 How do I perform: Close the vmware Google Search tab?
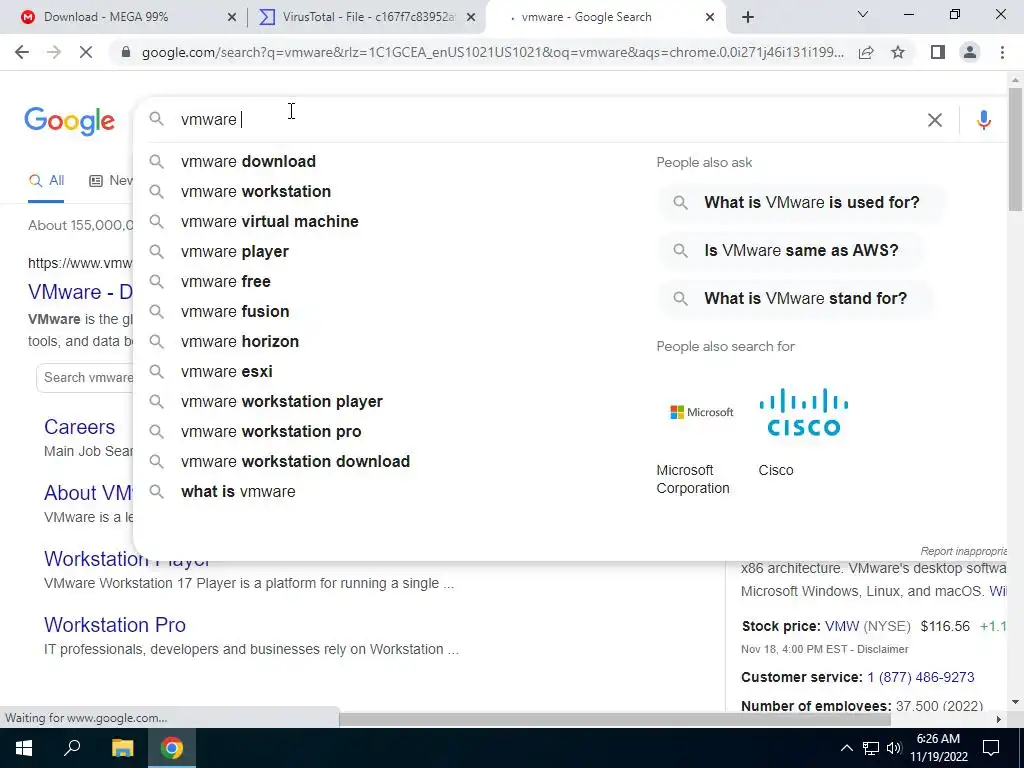pos(710,17)
